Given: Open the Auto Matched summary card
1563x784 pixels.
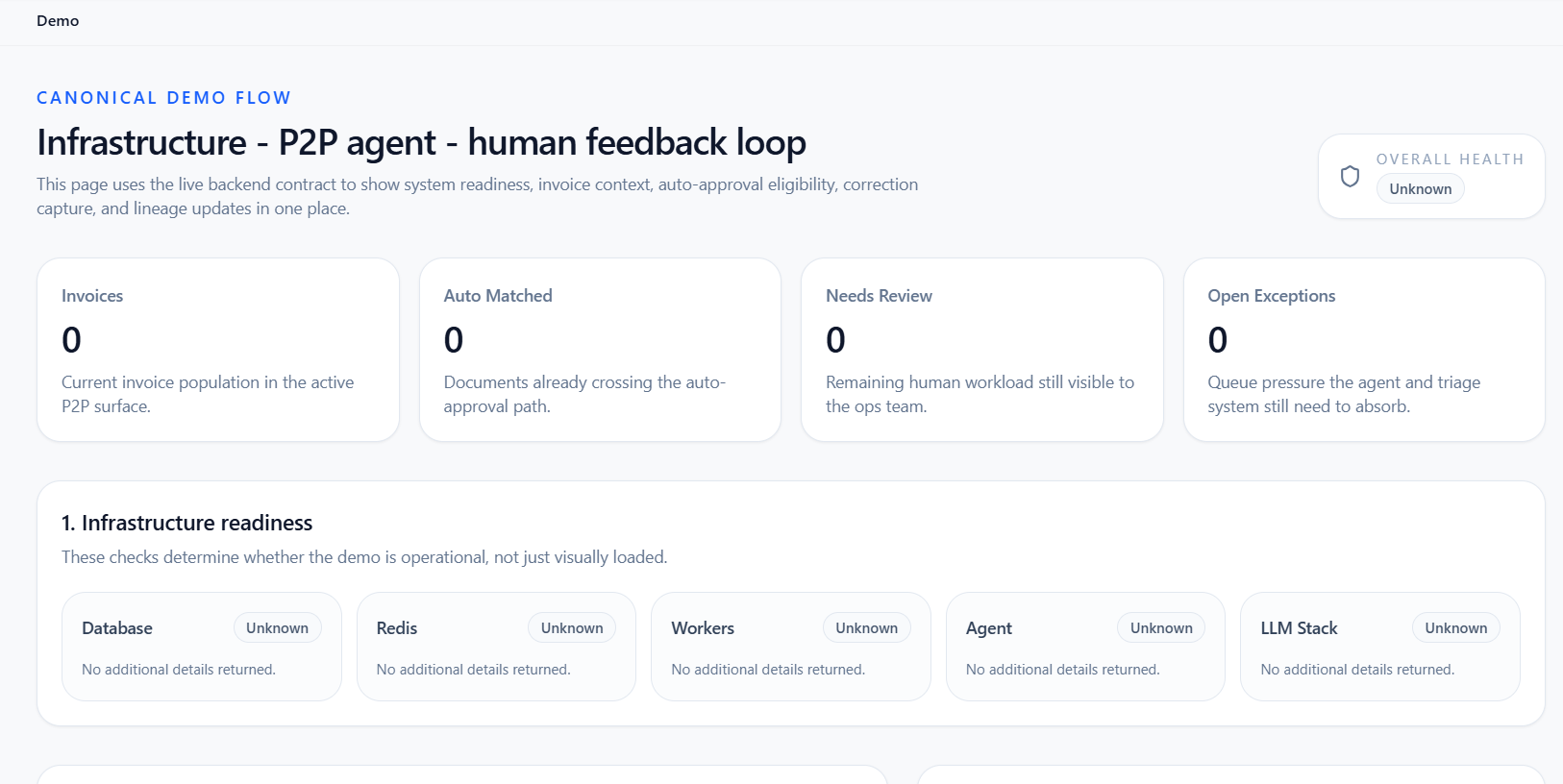Looking at the screenshot, I should tap(600, 350).
